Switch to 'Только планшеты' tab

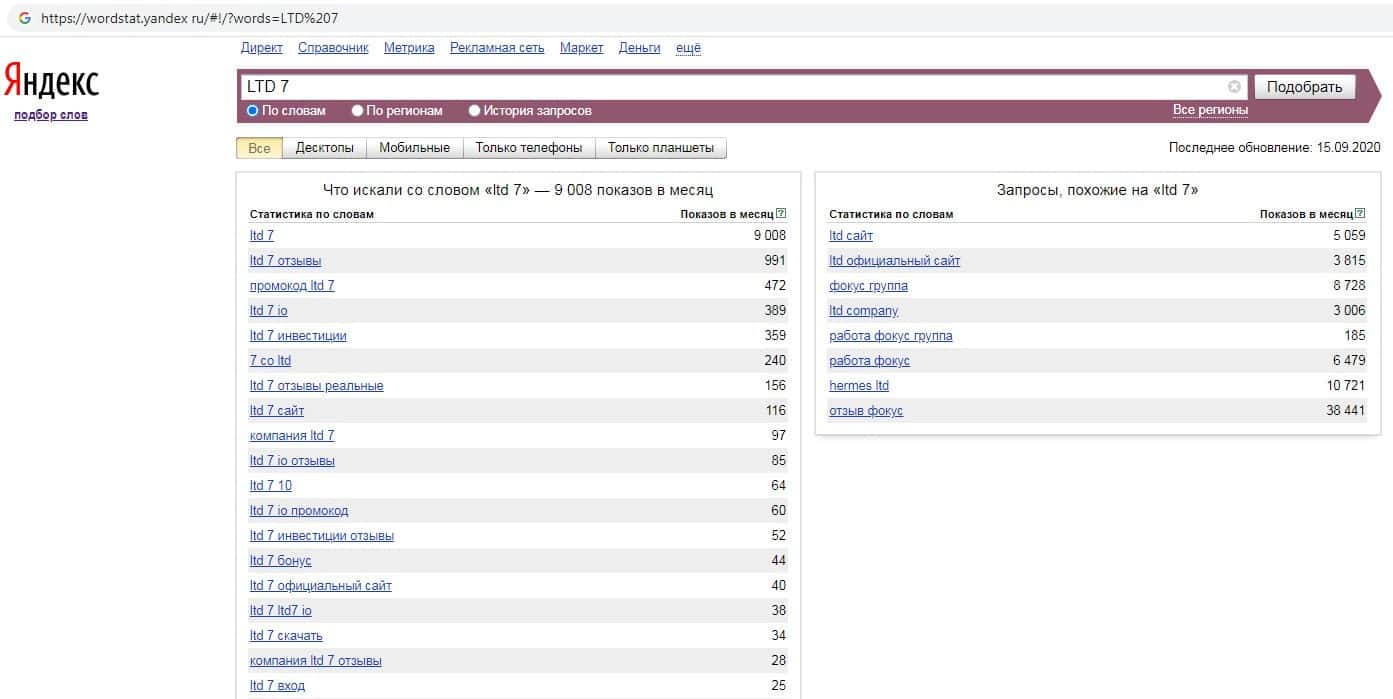click(660, 148)
